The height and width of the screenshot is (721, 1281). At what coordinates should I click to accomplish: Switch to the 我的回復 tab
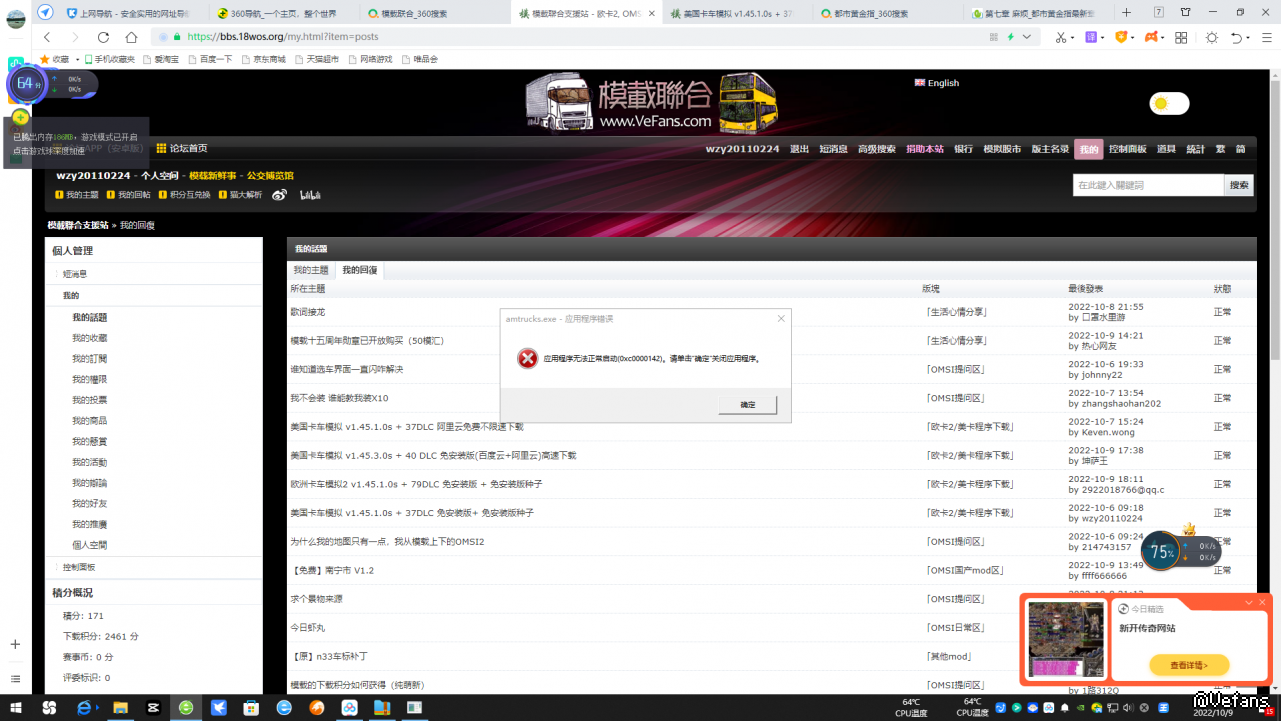tap(360, 270)
